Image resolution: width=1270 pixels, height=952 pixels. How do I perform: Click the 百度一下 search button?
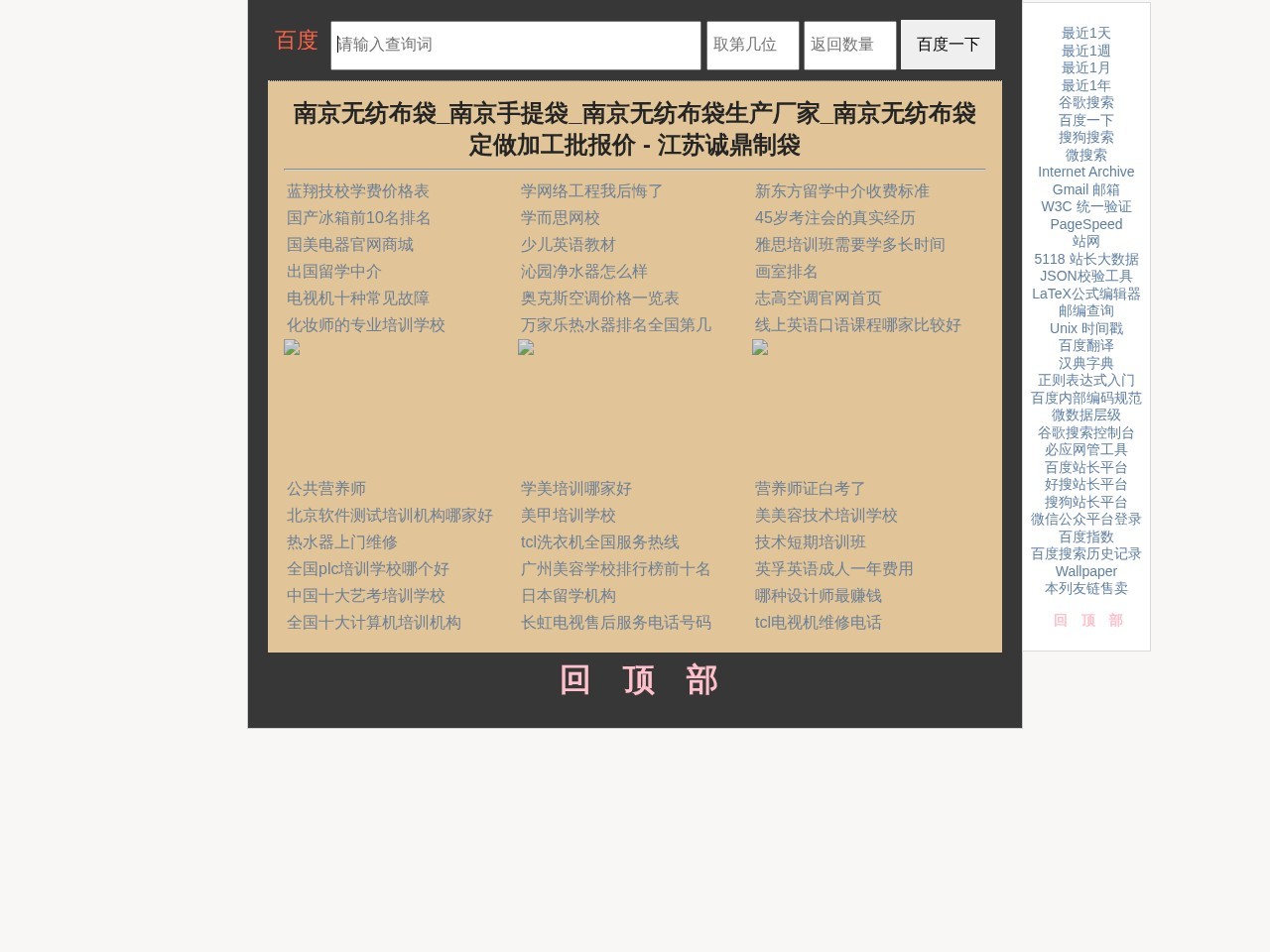tap(947, 44)
